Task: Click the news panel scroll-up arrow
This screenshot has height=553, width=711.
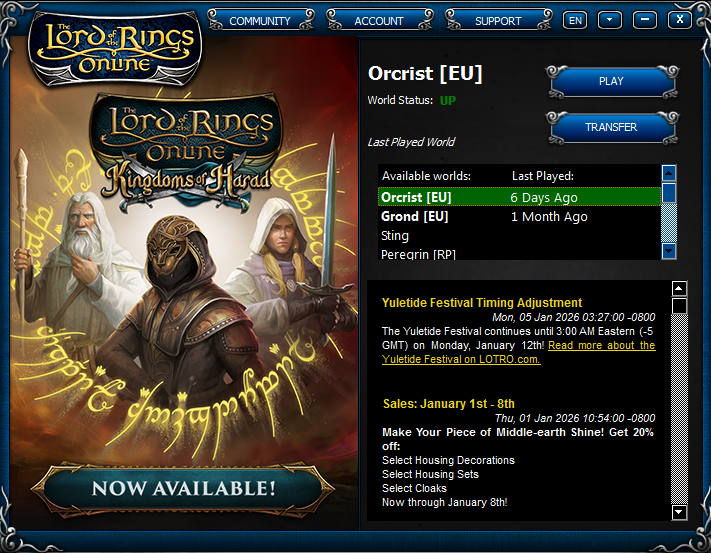Action: (679, 288)
